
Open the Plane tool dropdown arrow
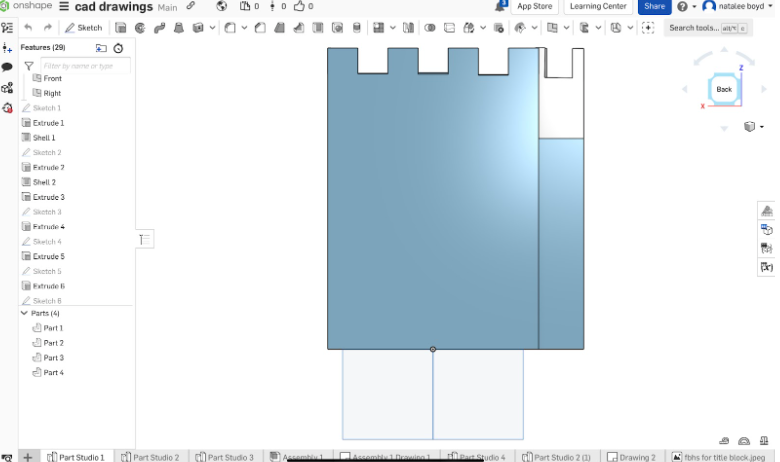[x=566, y=28]
